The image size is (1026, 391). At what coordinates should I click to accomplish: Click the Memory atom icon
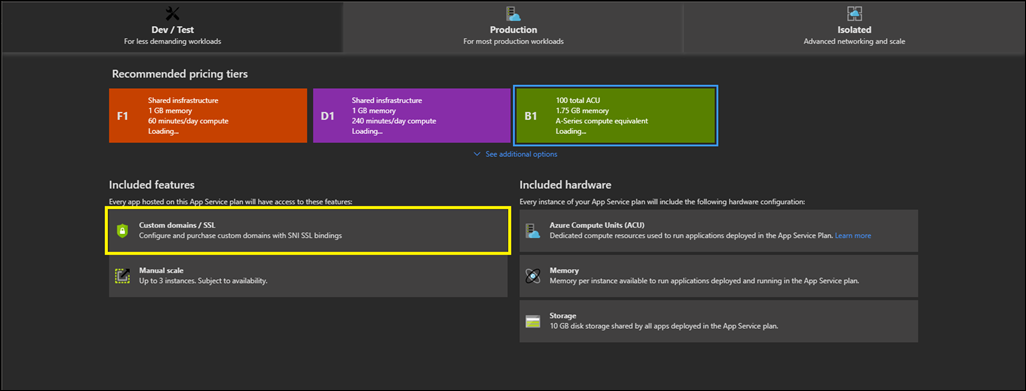533,275
